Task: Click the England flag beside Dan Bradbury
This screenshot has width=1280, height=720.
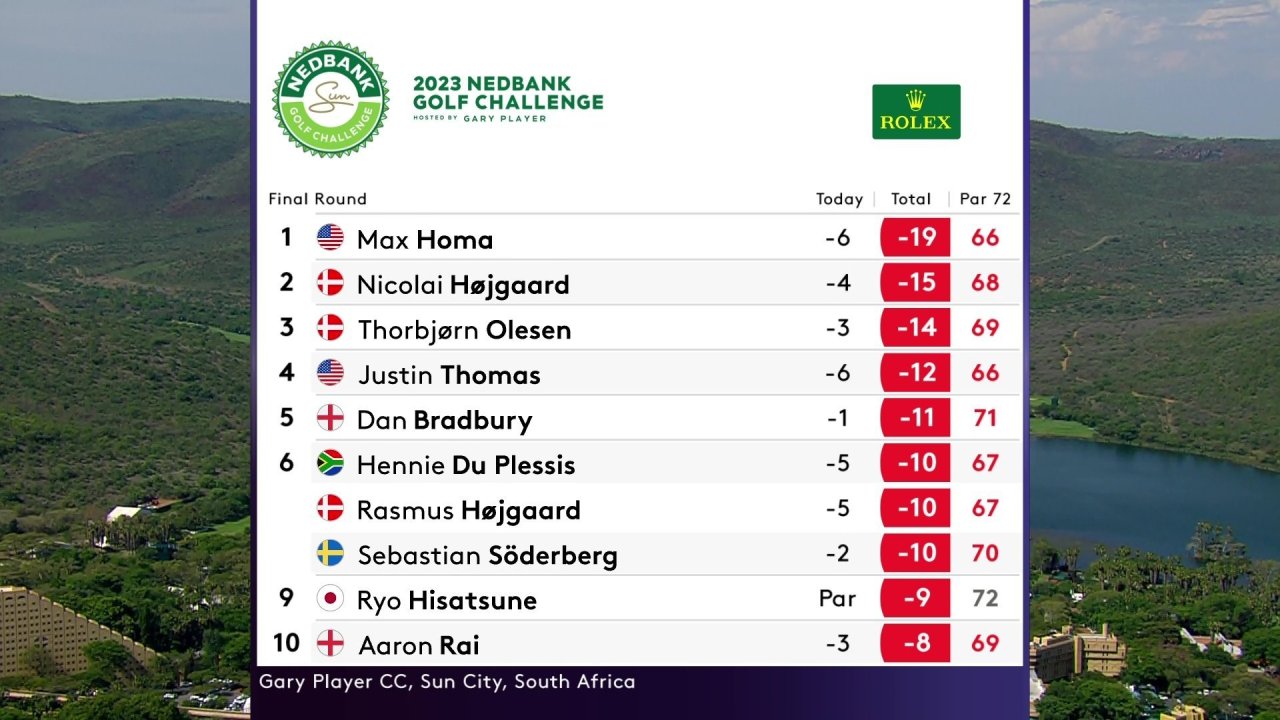Action: [330, 418]
